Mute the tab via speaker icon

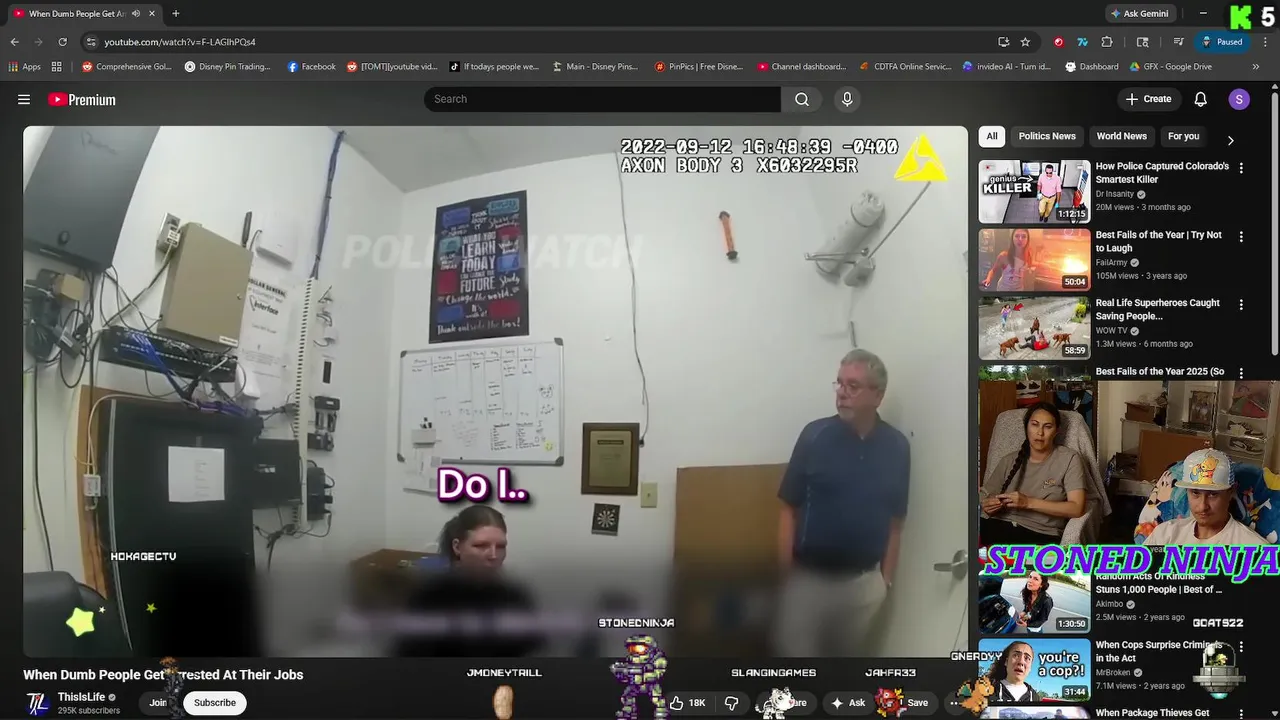[x=136, y=13]
